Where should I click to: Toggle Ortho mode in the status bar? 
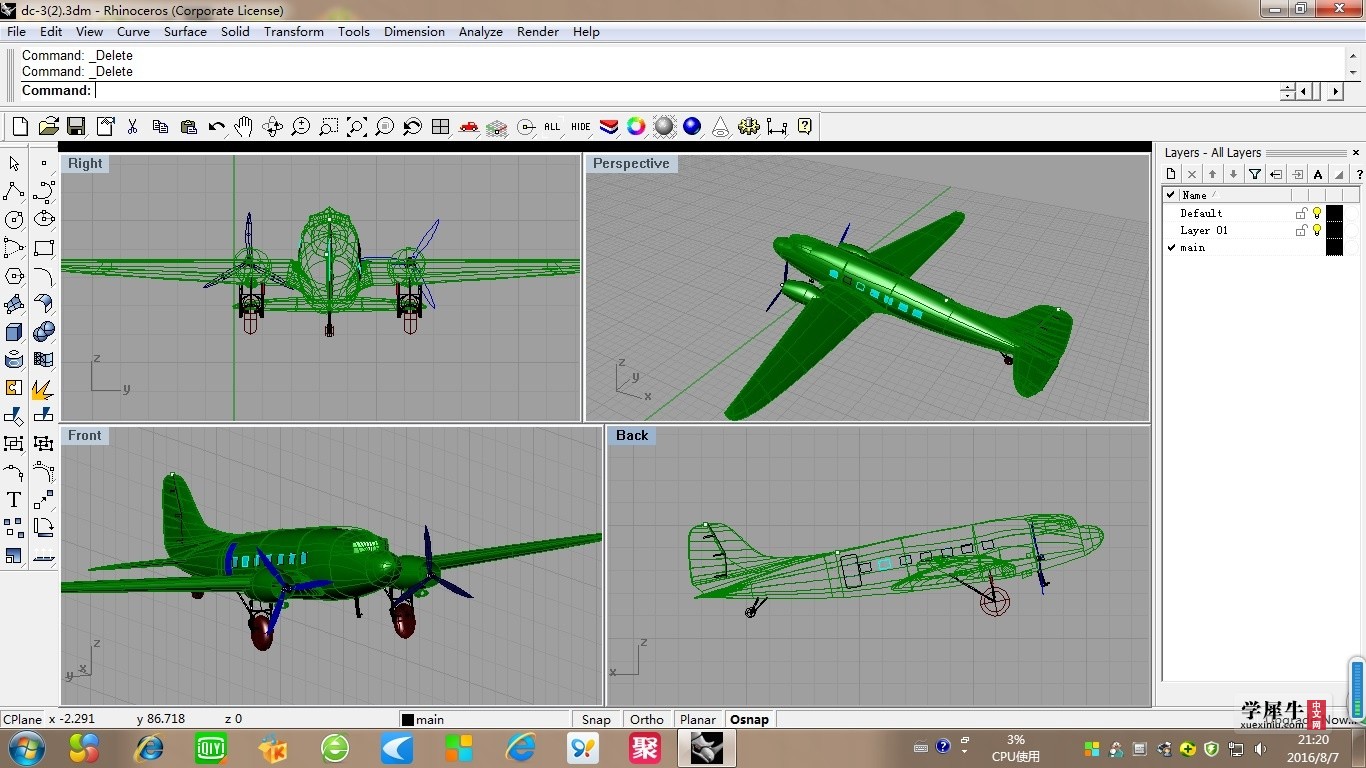pyautogui.click(x=647, y=719)
